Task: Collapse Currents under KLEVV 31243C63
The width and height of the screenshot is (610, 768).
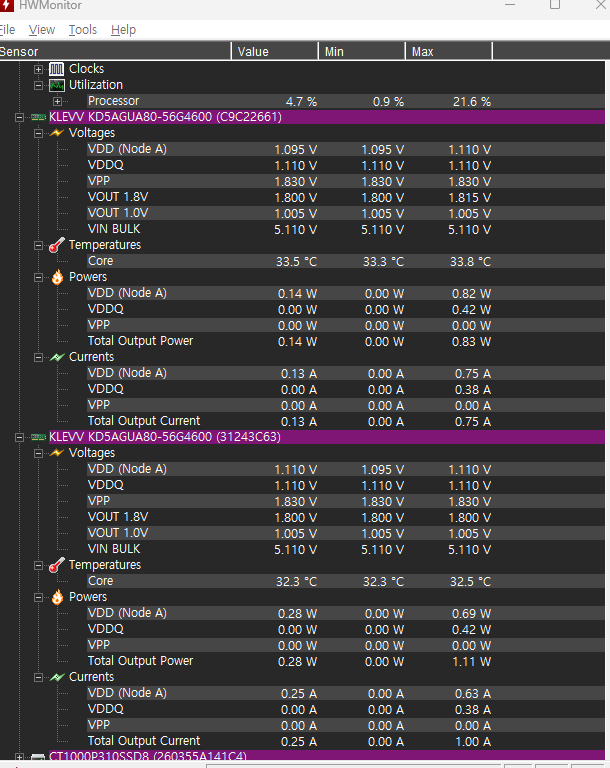Action: [x=38, y=677]
